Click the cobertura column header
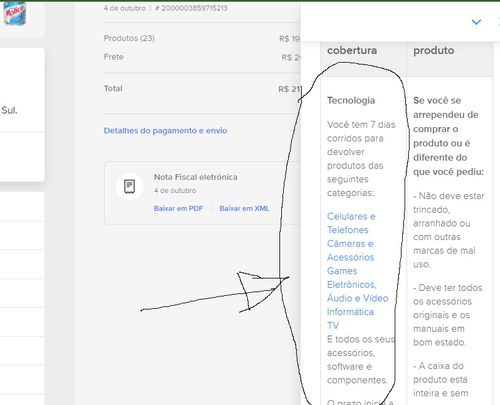Image resolution: width=500 pixels, height=405 pixels. pos(352,50)
